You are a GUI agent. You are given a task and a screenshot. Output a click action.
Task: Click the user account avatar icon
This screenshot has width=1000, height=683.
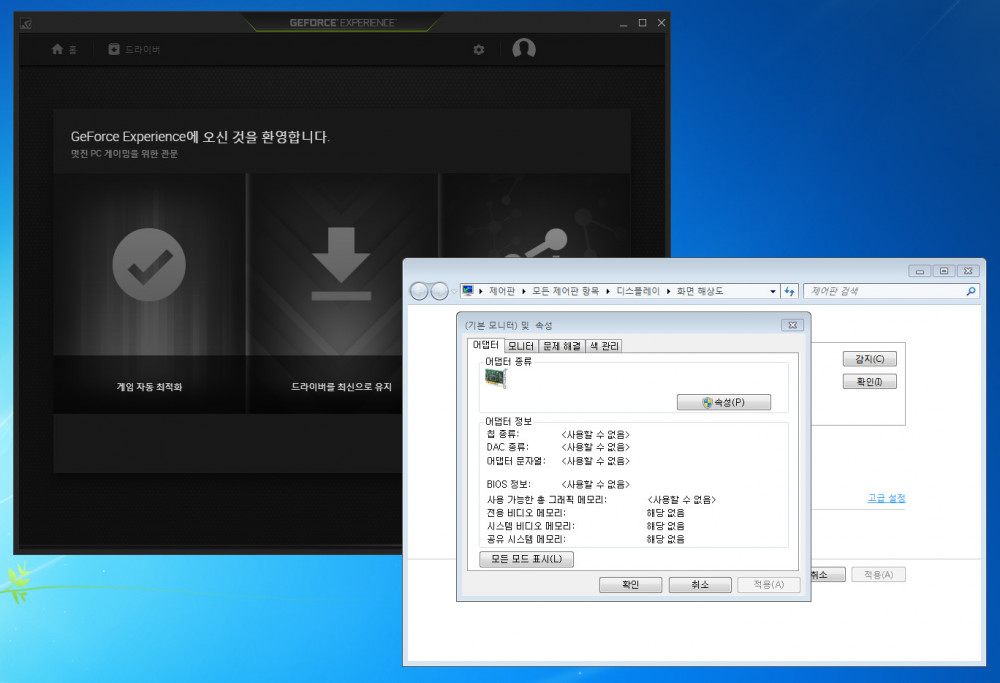tap(524, 49)
